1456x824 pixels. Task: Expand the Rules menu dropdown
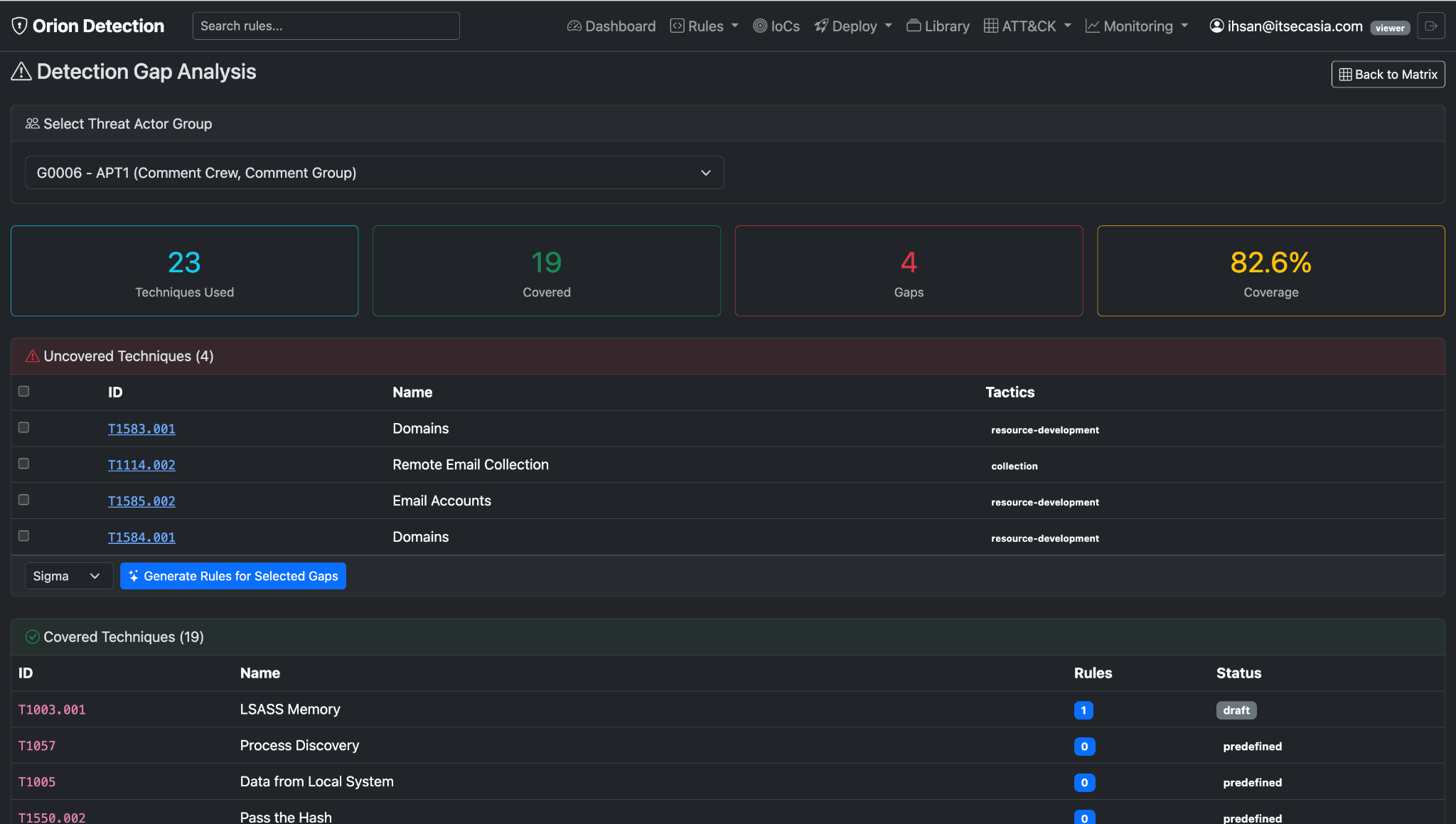pyautogui.click(x=705, y=26)
